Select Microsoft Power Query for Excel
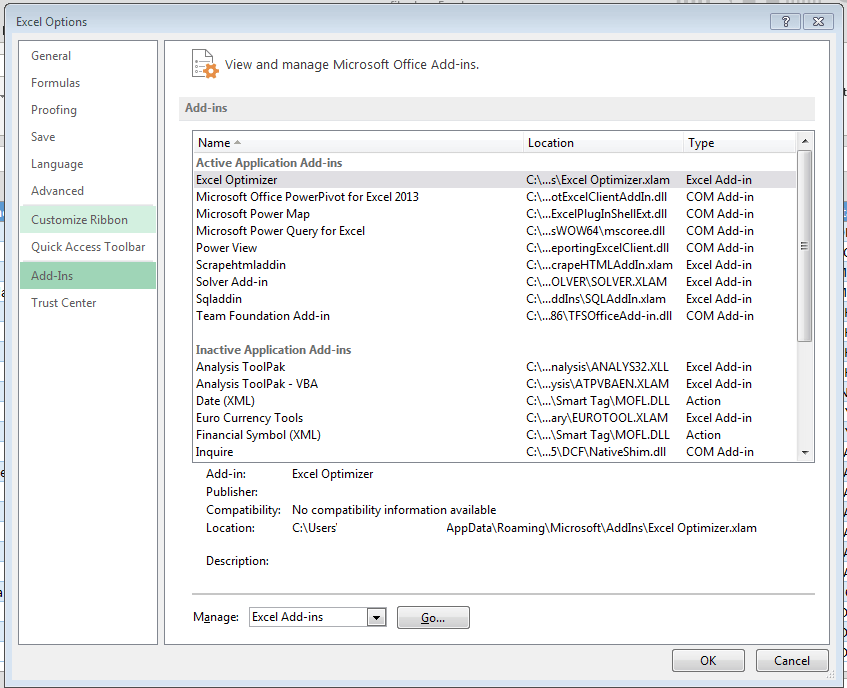 494,231
